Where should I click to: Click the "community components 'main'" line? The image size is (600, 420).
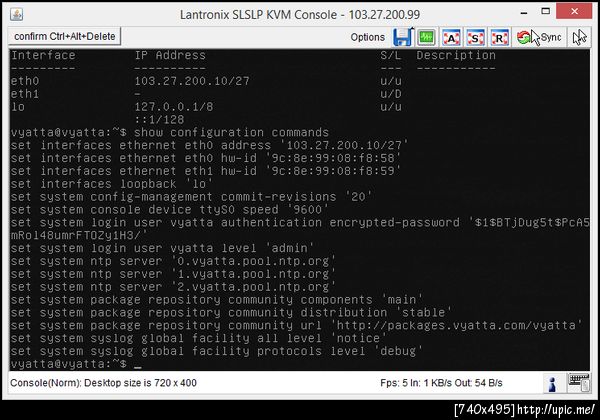pos(216,300)
